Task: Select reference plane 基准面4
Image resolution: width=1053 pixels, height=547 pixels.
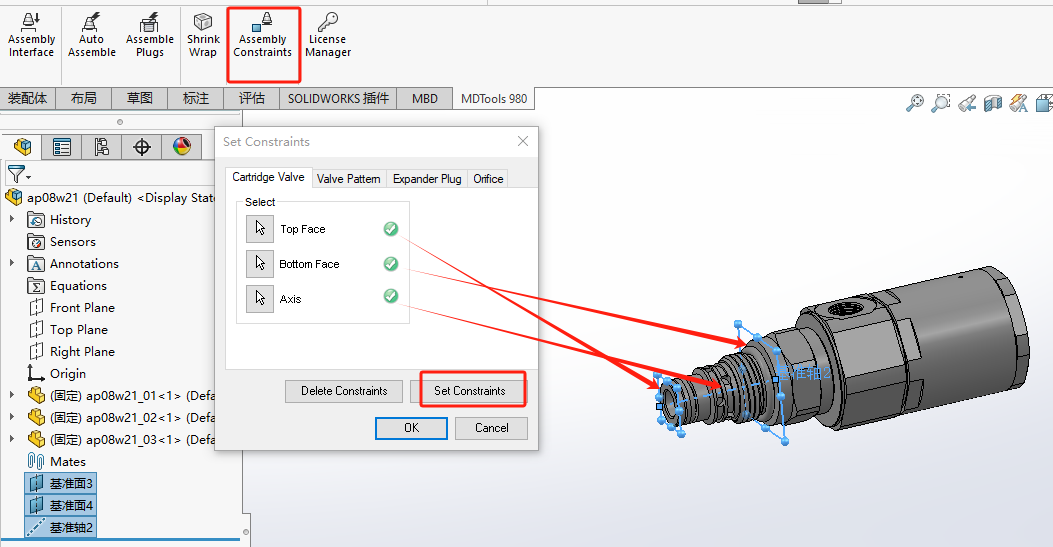Action: [x=60, y=505]
